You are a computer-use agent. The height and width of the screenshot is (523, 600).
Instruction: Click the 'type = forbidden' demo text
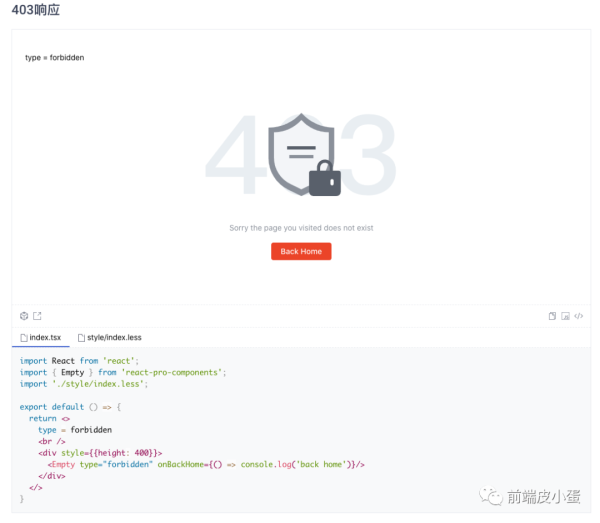click(x=55, y=58)
